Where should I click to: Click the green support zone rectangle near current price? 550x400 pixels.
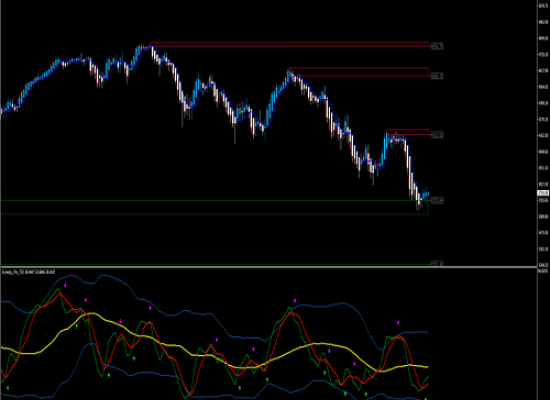point(215,207)
